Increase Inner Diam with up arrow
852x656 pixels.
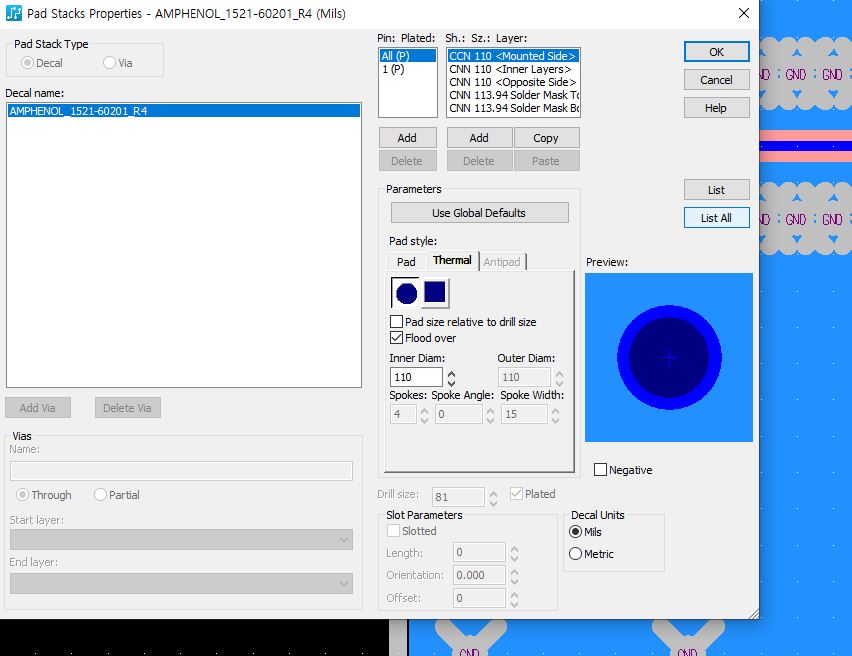(451, 373)
